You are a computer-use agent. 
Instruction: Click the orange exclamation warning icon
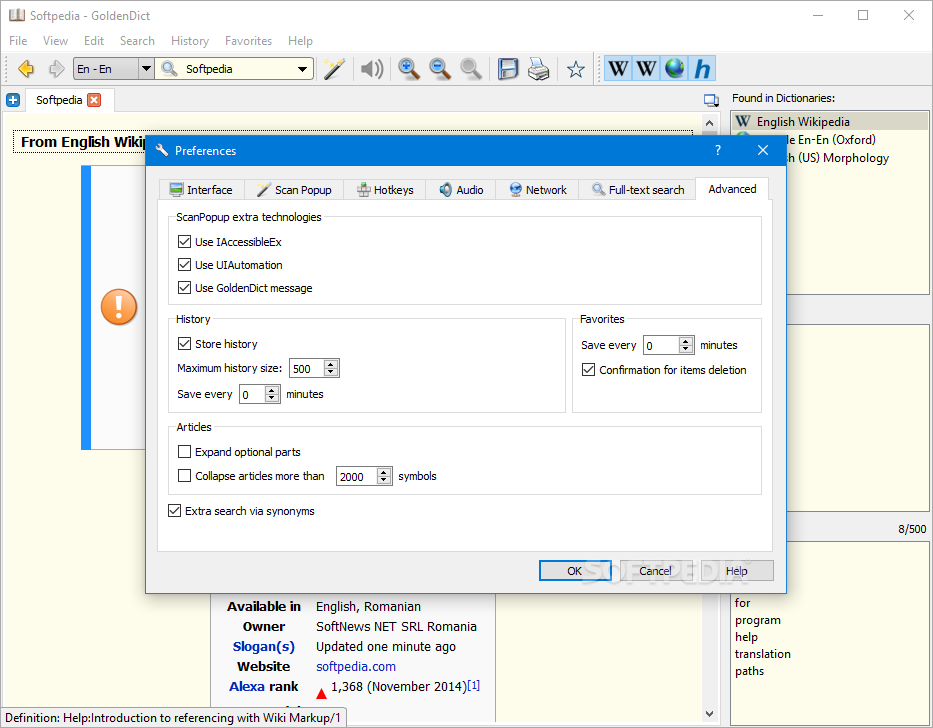click(119, 307)
